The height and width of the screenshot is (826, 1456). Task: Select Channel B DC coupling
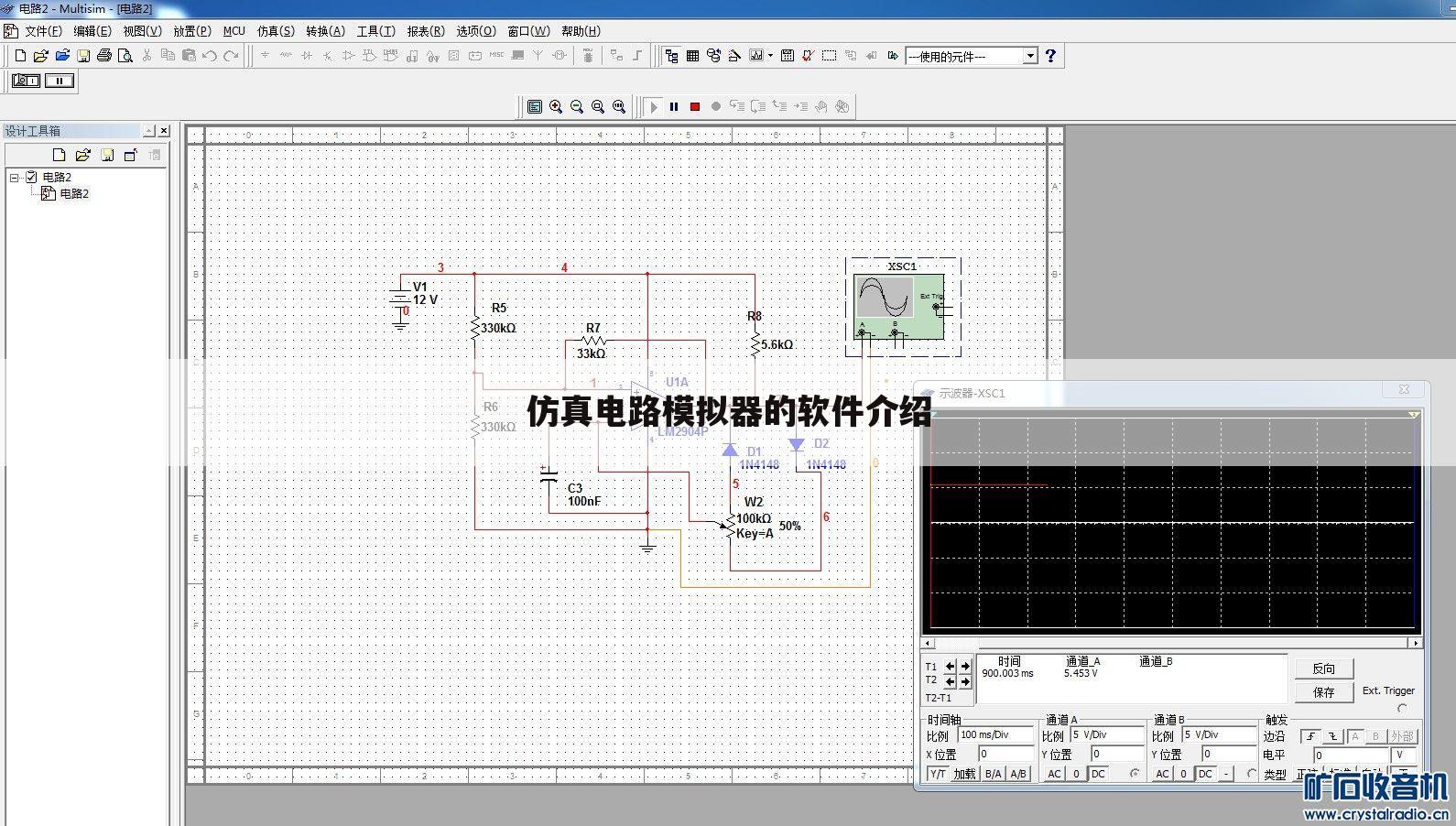(x=1206, y=774)
